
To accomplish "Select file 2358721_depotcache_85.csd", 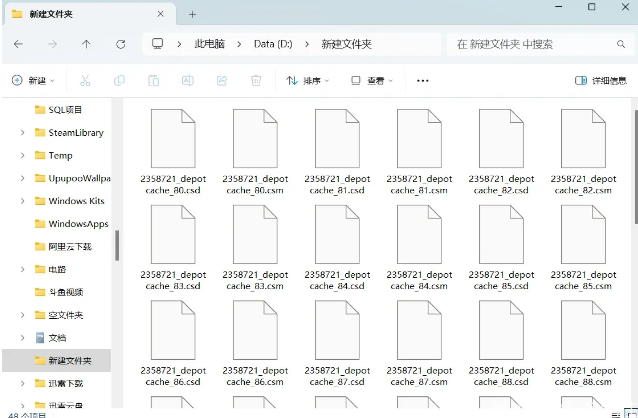I will 501,247.
